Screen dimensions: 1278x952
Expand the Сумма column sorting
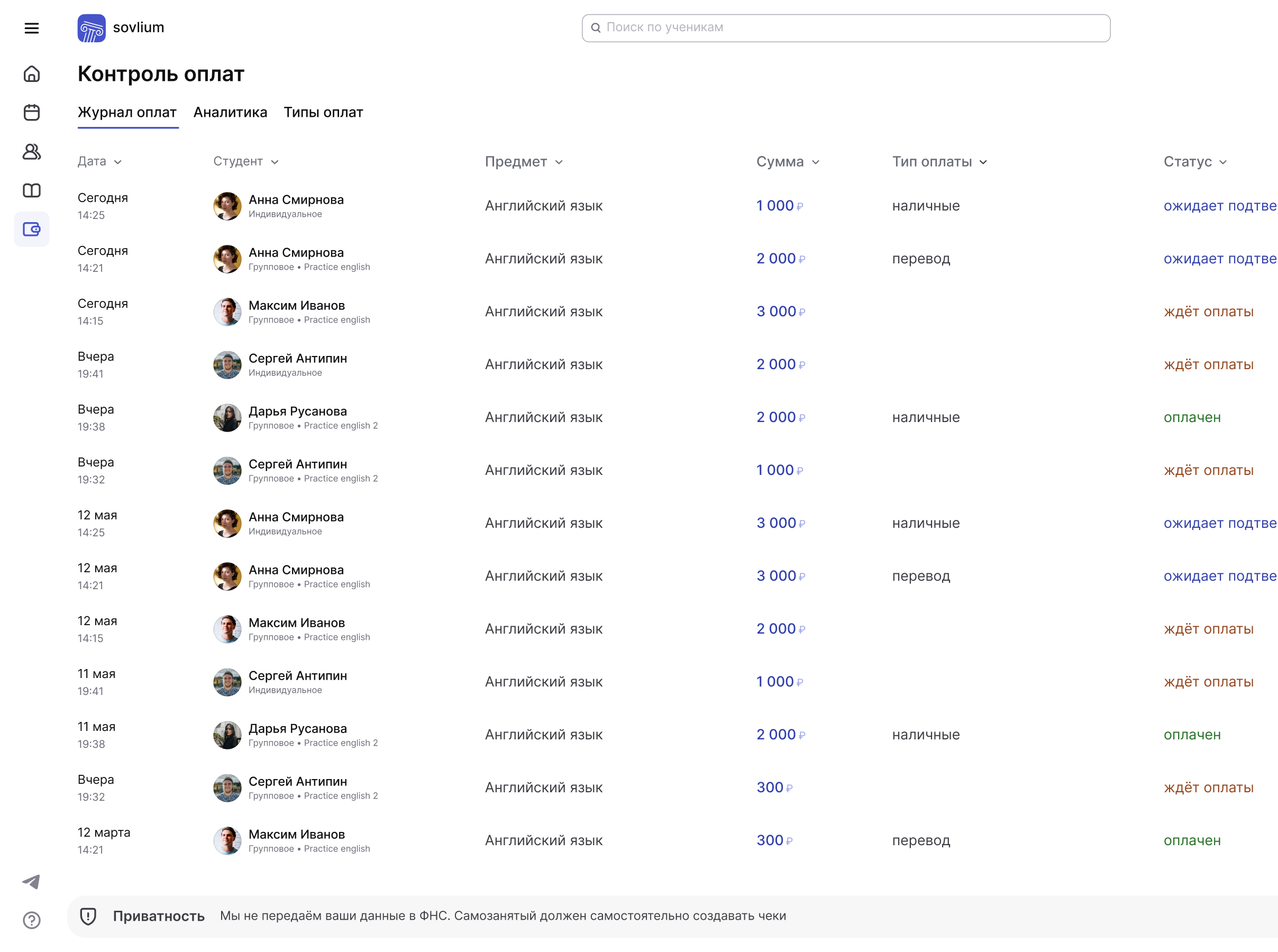pyautogui.click(x=787, y=162)
